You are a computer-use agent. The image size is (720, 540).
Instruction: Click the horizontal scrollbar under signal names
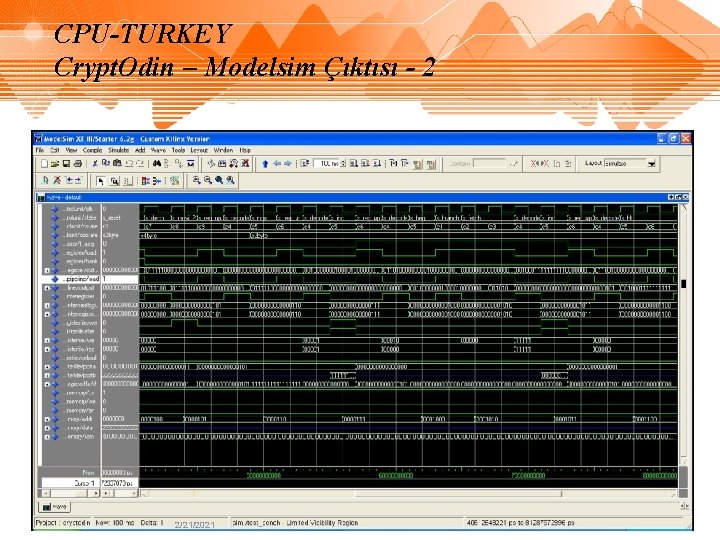click(x=71, y=494)
